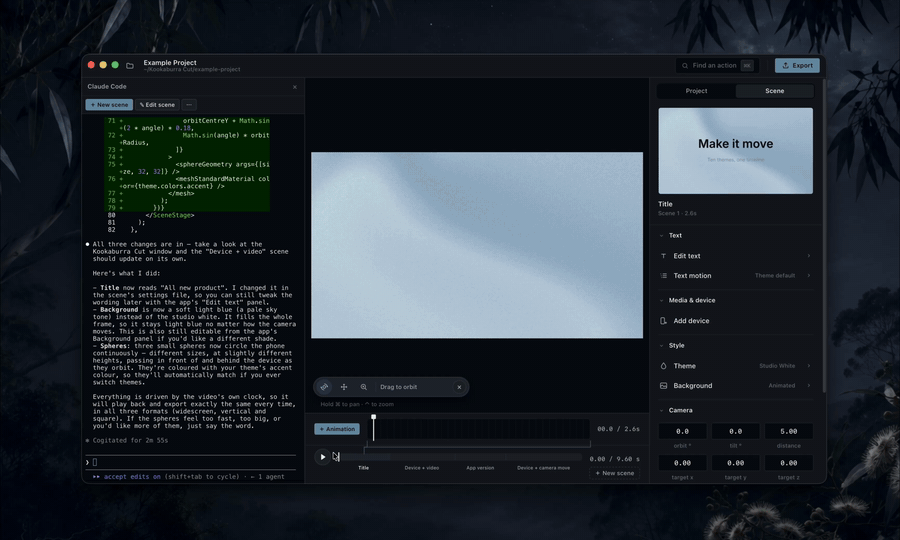Viewport: 900px width, 540px height.
Task: Click the white playhead marker on the timeline
Action: (x=374, y=417)
